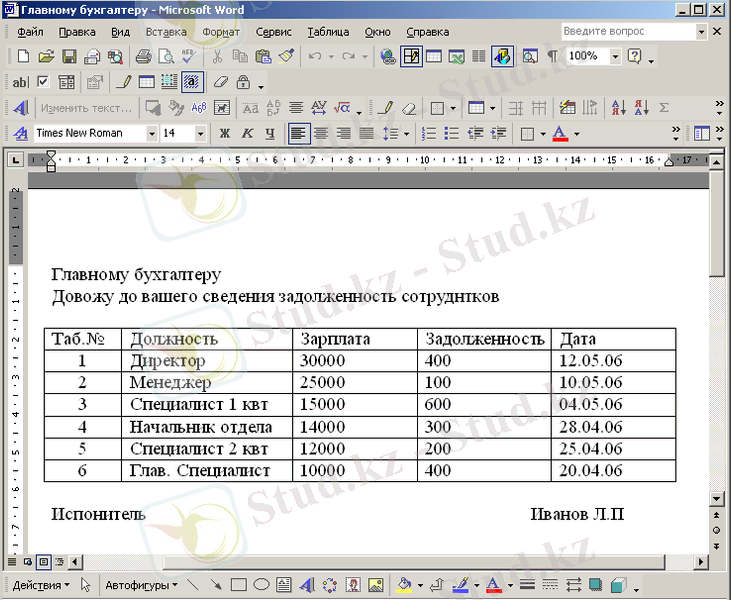This screenshot has width=731, height=600.
Task: Click the Save floppy disk icon
Action: pos(70,57)
